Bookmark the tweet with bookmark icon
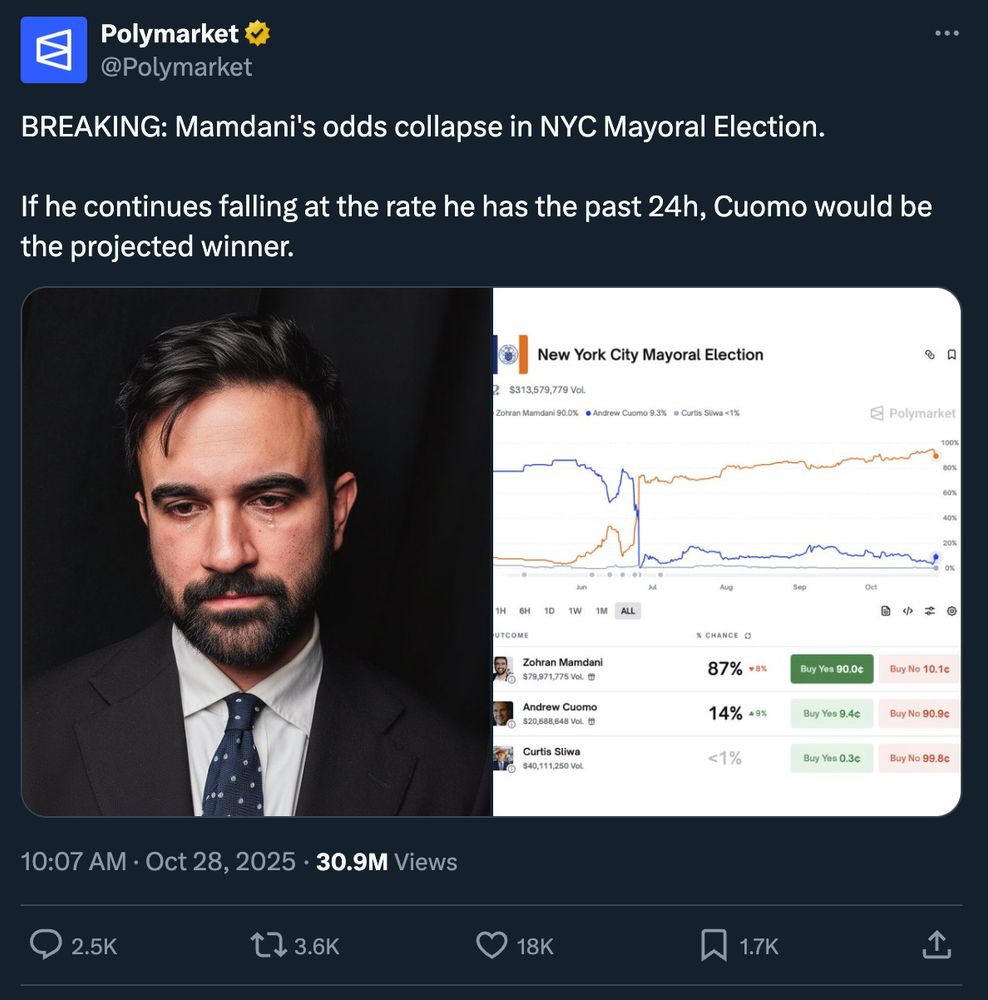 tap(713, 945)
